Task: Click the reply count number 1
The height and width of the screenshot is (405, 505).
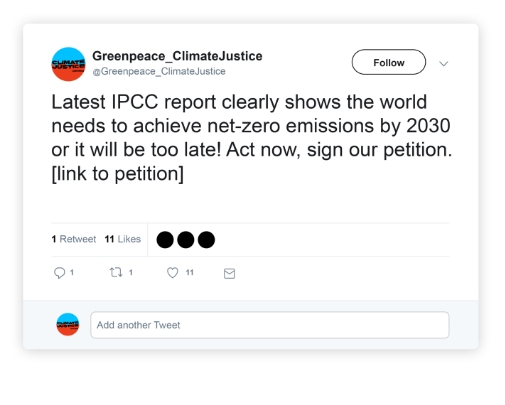Action: tap(72, 273)
